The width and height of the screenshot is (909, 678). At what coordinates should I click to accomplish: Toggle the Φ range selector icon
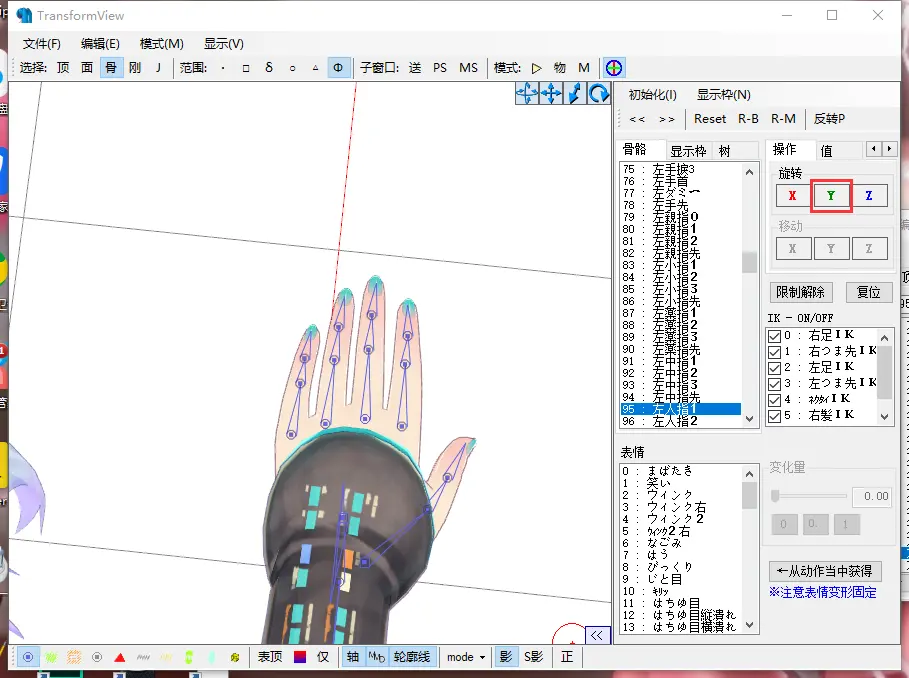tap(338, 68)
